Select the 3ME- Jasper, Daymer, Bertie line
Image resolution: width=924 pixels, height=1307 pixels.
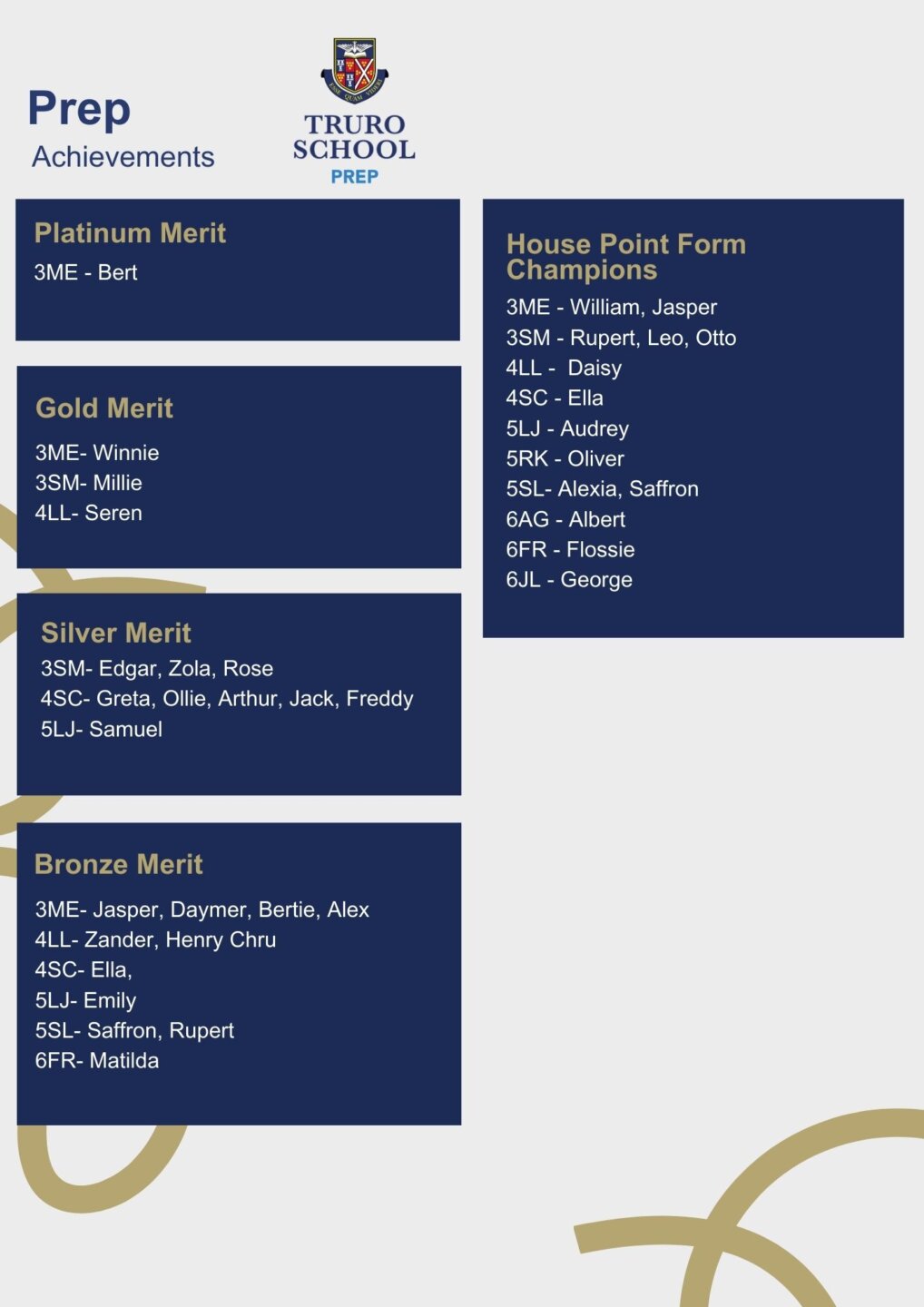click(202, 909)
